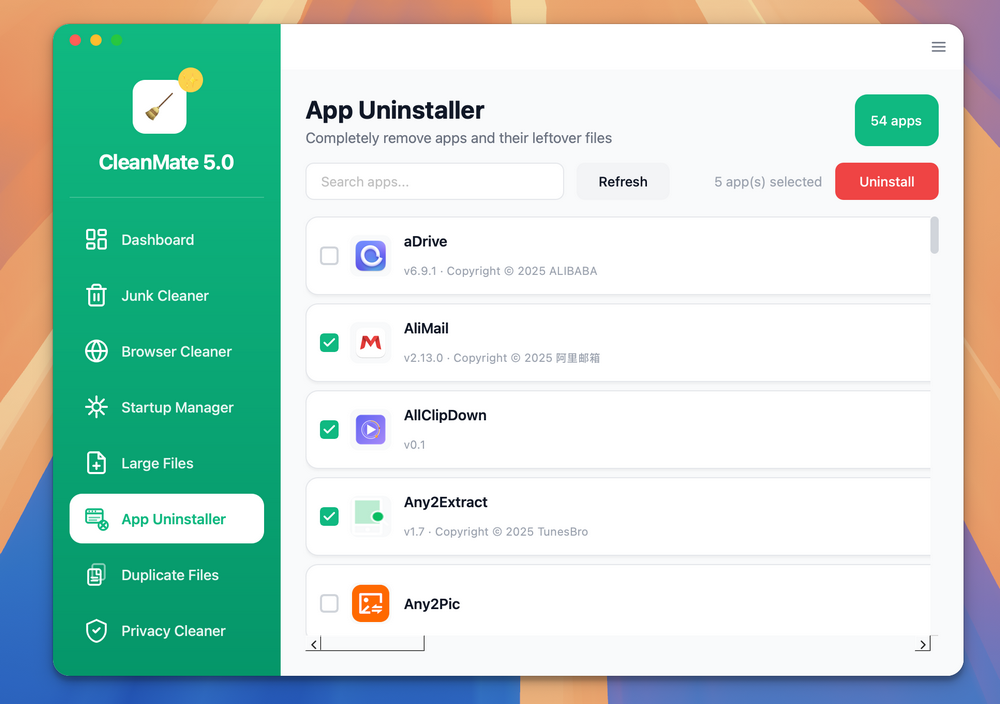Click the App Uninstaller sidebar icon
This screenshot has width=1000, height=704.
click(x=96, y=519)
